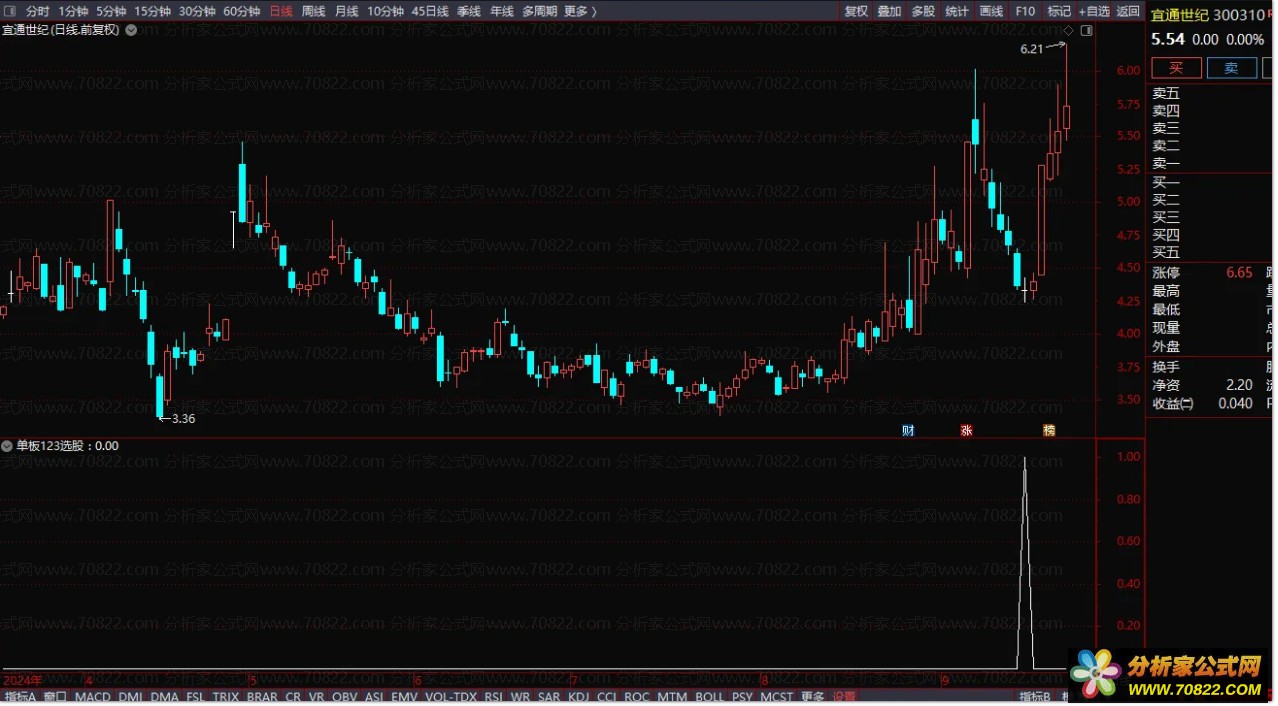Open the red 设置 indicator settings

tap(845, 697)
